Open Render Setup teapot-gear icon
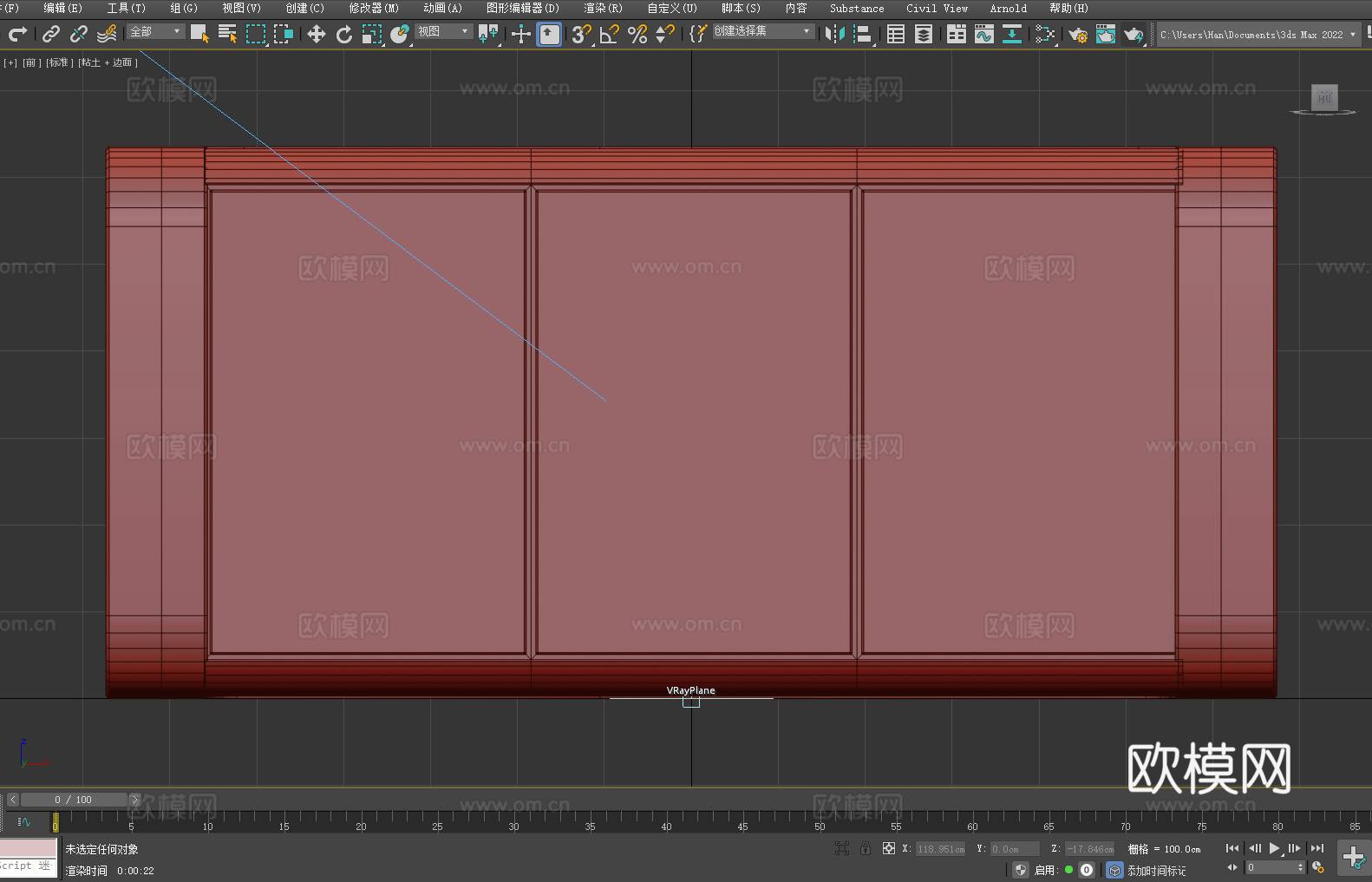The width and height of the screenshot is (1372, 882). tap(1078, 34)
